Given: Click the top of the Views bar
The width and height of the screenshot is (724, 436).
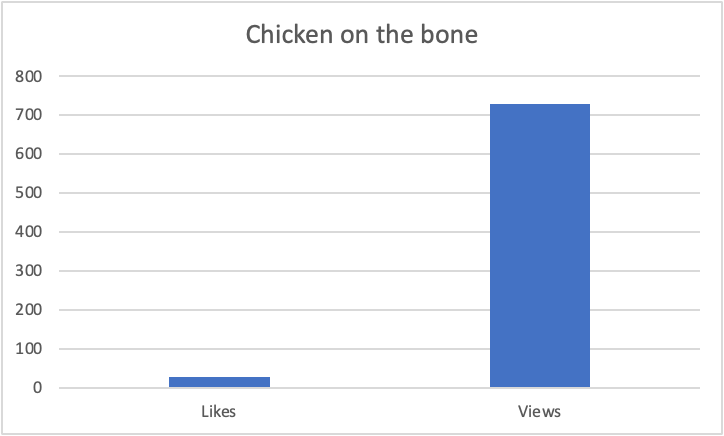Looking at the screenshot, I should pos(540,105).
